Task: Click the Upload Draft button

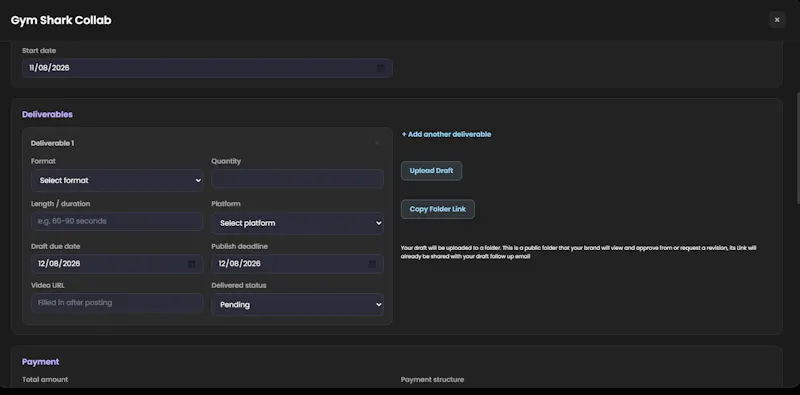Action: [x=431, y=171]
